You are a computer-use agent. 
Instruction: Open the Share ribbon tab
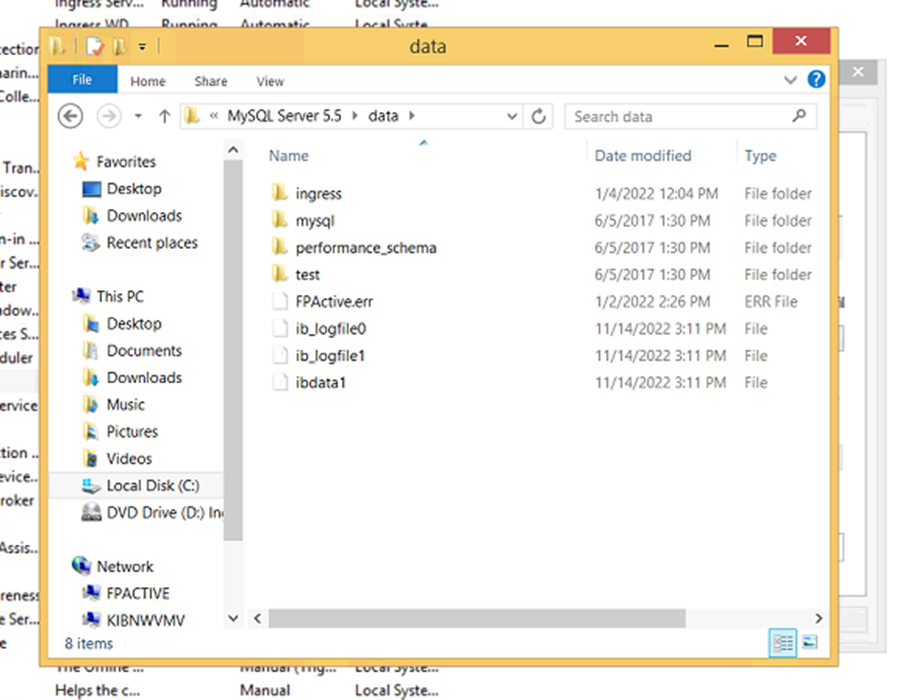tap(211, 81)
